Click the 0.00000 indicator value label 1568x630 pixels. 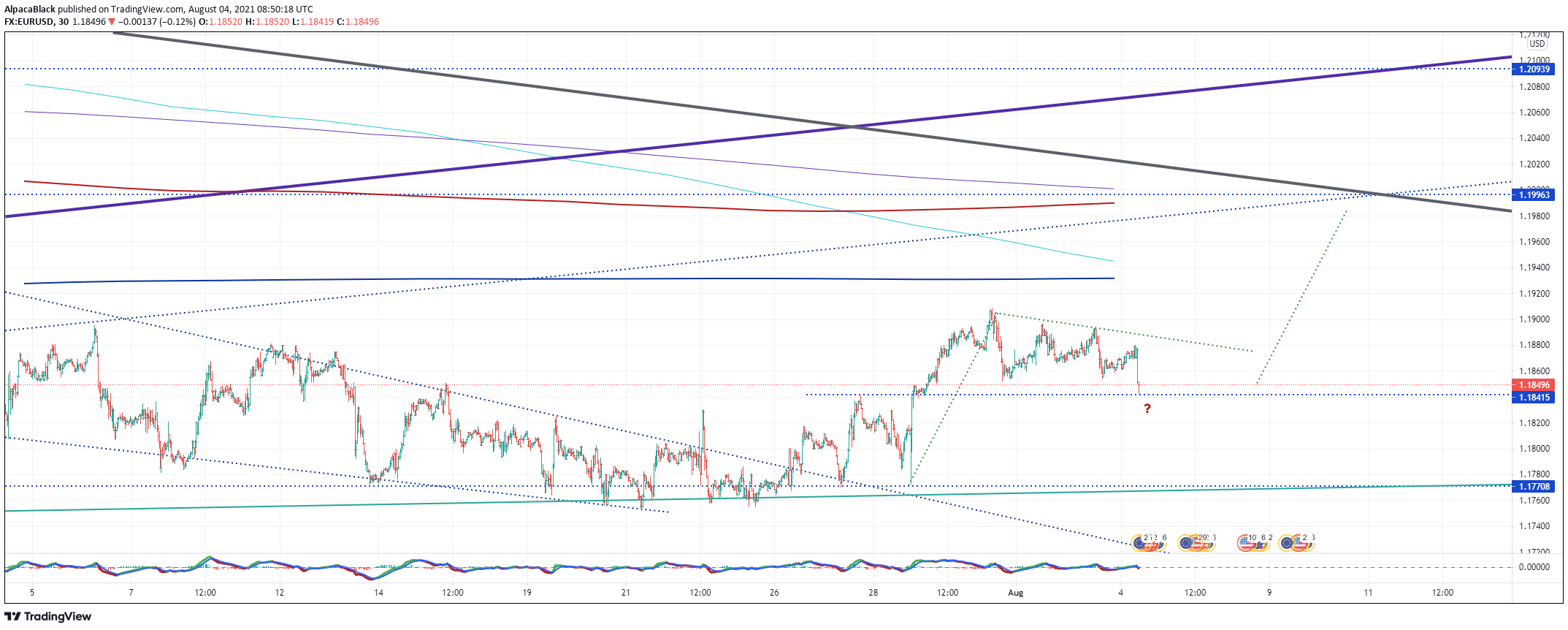pyautogui.click(x=1534, y=567)
